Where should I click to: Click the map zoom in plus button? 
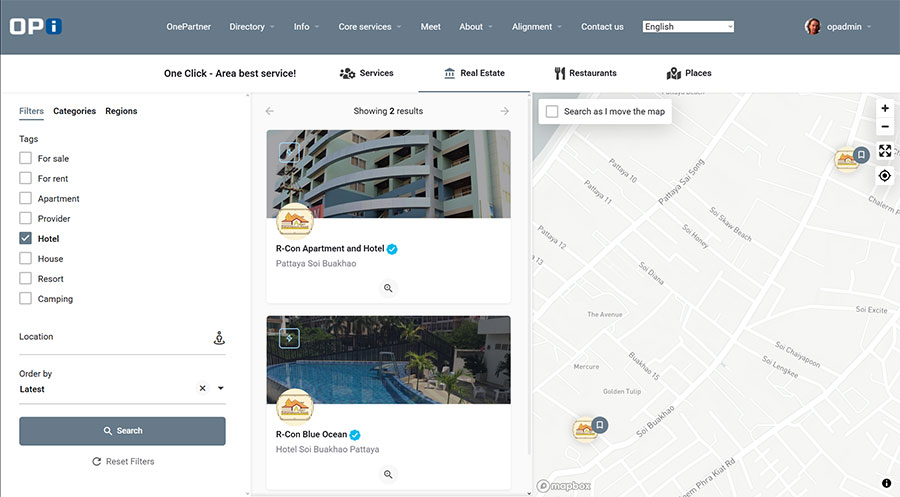pos(885,108)
